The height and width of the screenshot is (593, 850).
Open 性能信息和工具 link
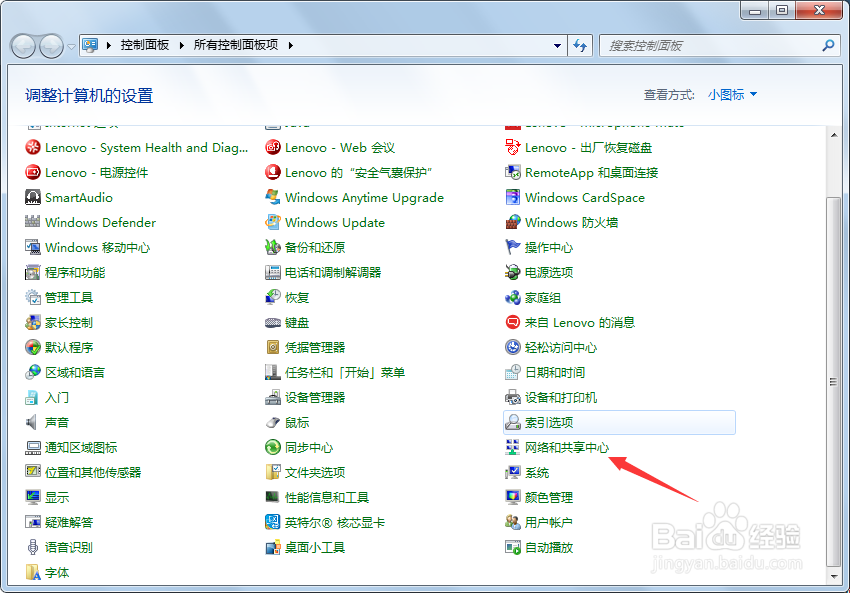point(327,498)
